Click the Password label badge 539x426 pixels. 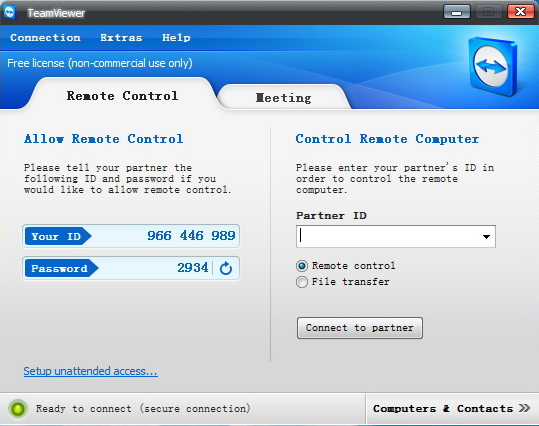[x=61, y=268]
